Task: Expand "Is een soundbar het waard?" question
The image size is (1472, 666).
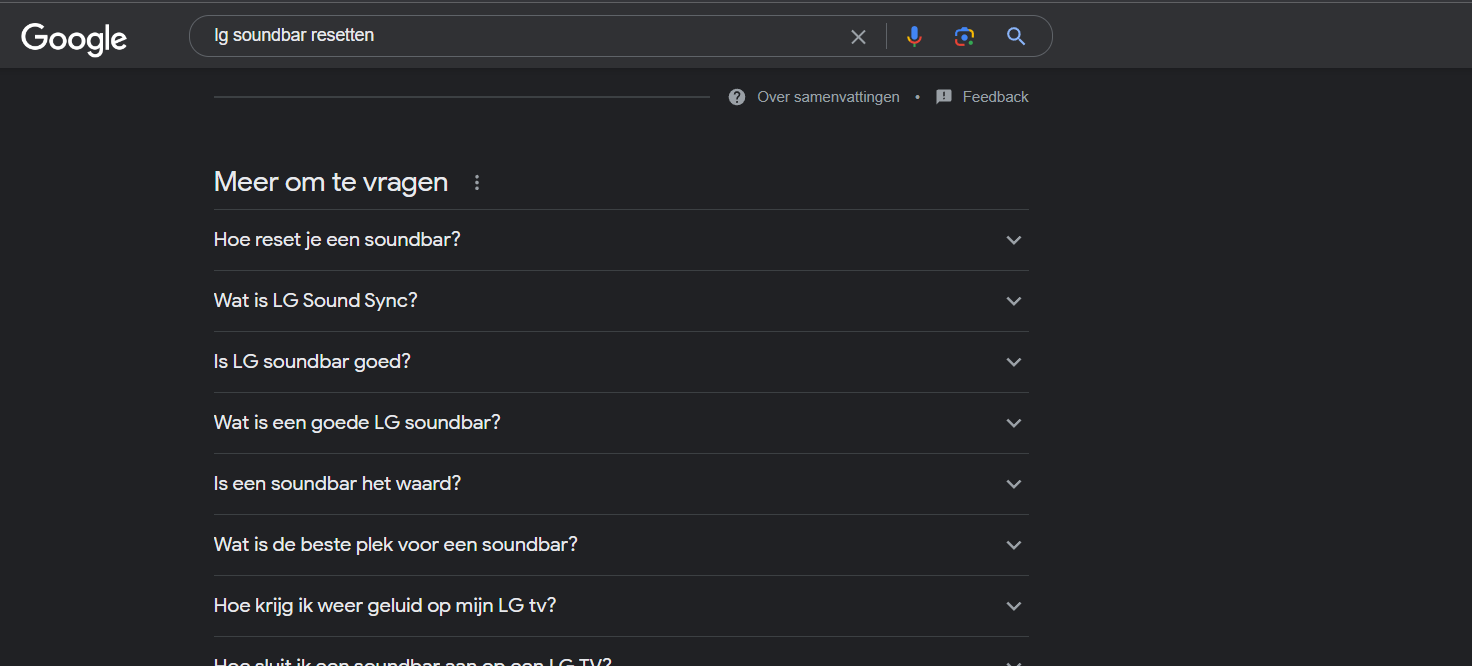Action: tap(337, 484)
